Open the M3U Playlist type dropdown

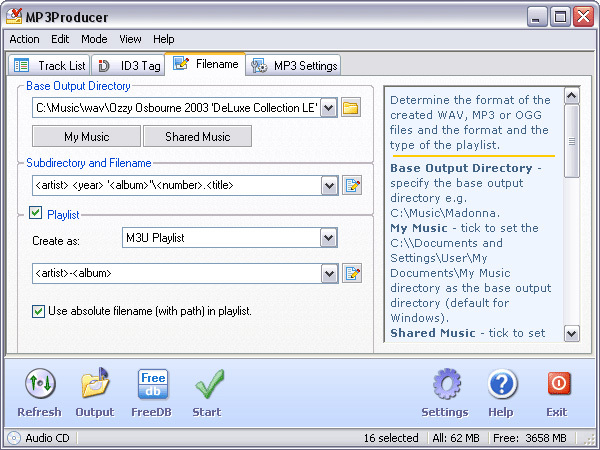329,238
